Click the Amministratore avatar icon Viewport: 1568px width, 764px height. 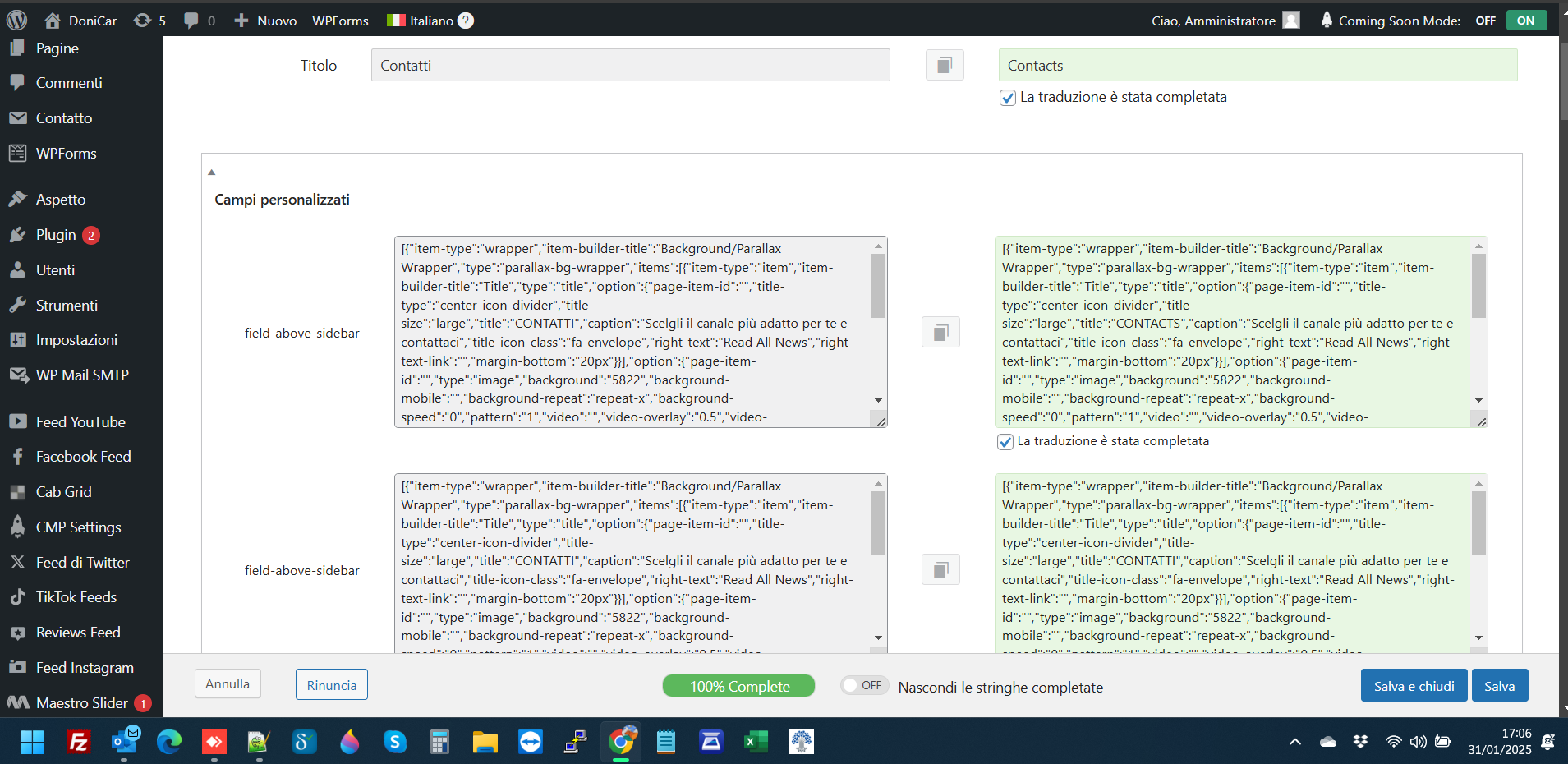[x=1291, y=21]
